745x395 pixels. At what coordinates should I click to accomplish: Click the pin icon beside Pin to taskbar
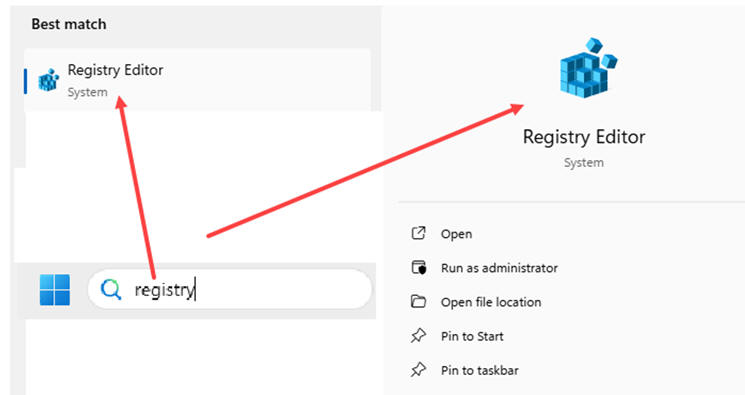click(x=419, y=369)
